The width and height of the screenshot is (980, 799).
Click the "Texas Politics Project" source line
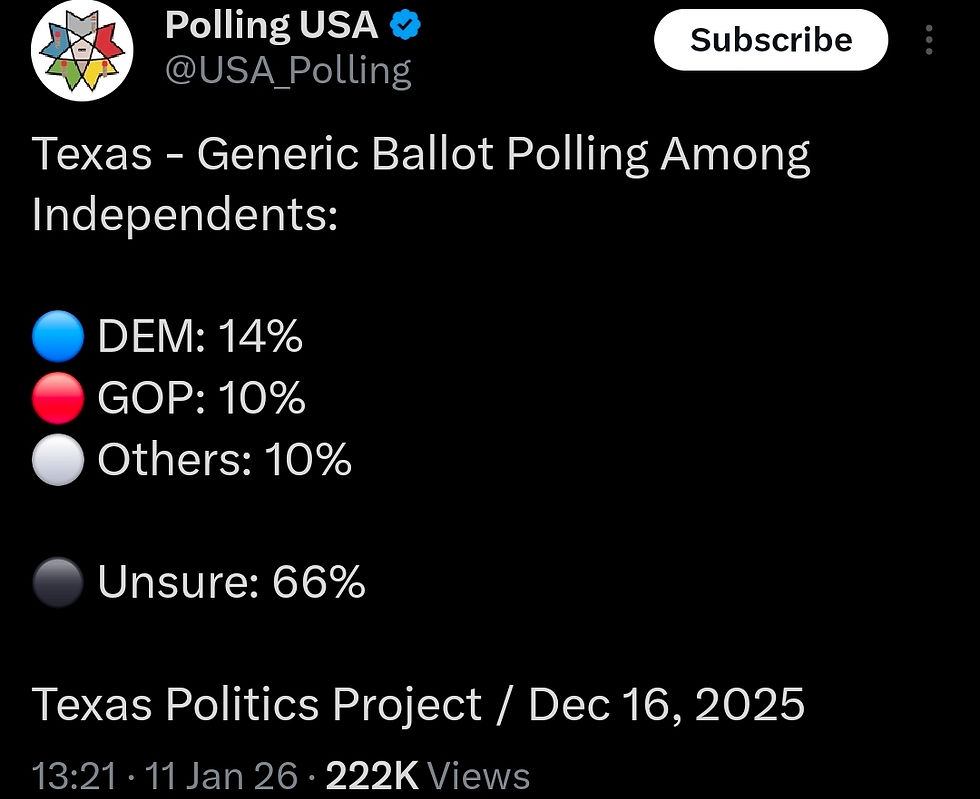(x=258, y=705)
